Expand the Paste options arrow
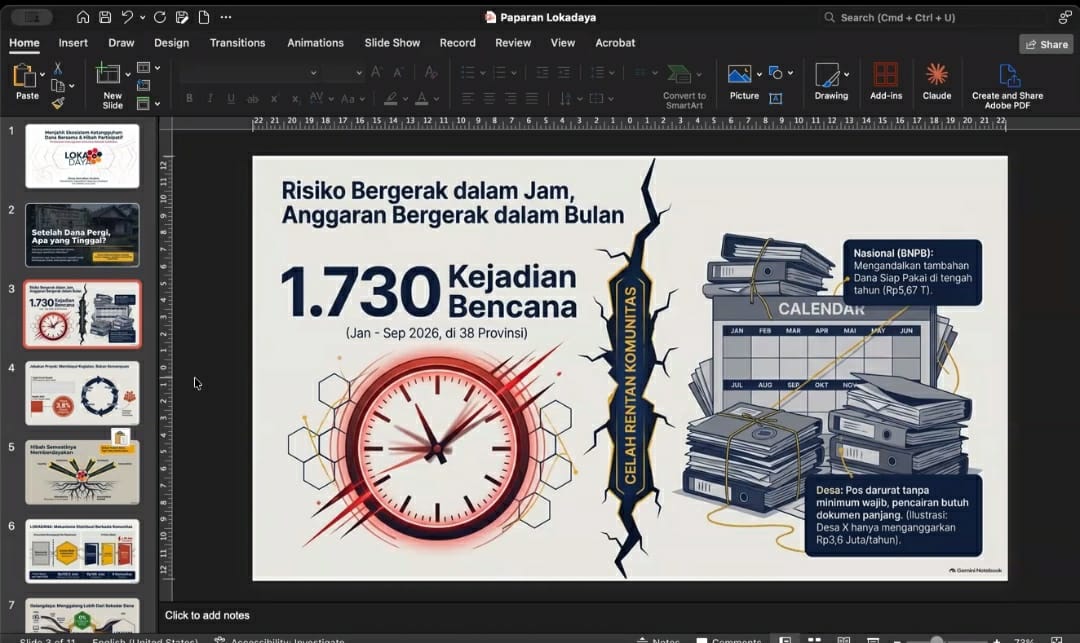 tap(43, 74)
